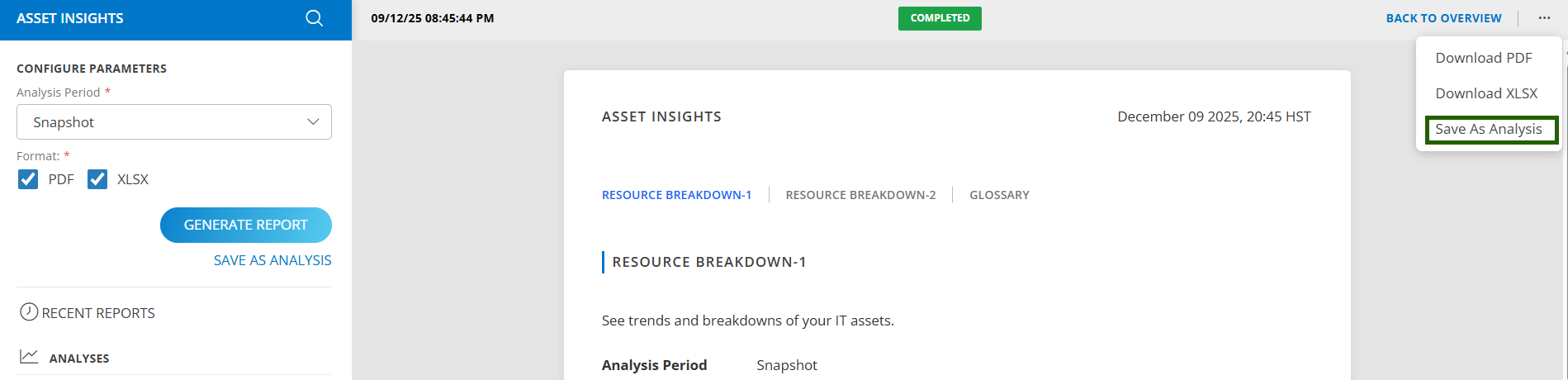Open the Analysis Period dropdown

point(173,122)
